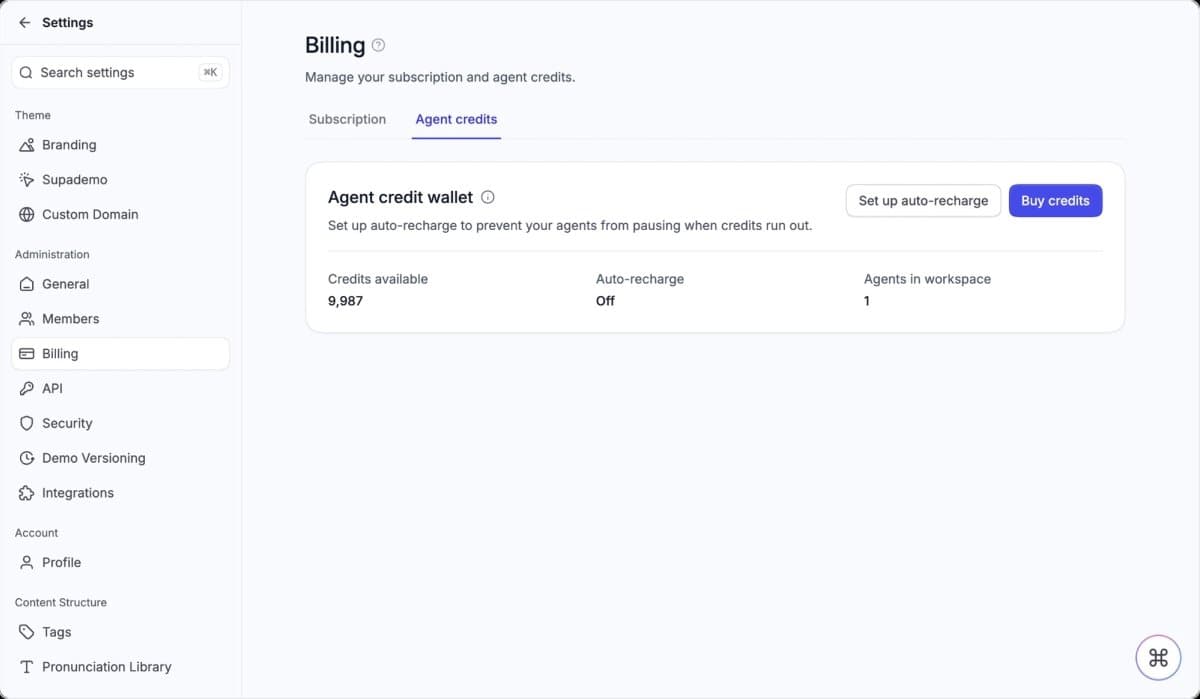The width and height of the screenshot is (1200, 699).
Task: Click the Branding icon in sidebar
Action: (x=27, y=145)
